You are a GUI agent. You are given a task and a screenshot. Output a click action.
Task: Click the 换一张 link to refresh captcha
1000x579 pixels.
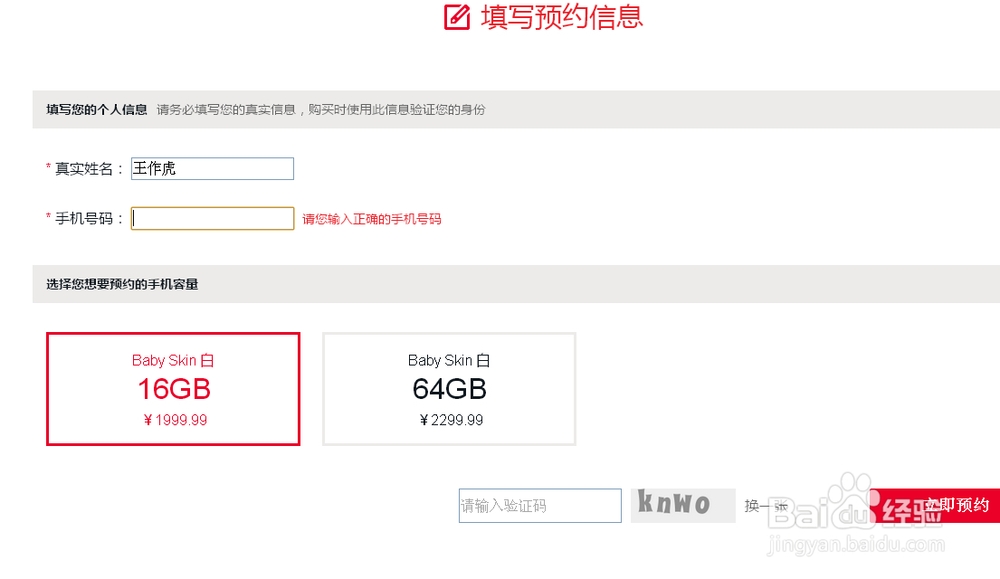click(x=765, y=506)
